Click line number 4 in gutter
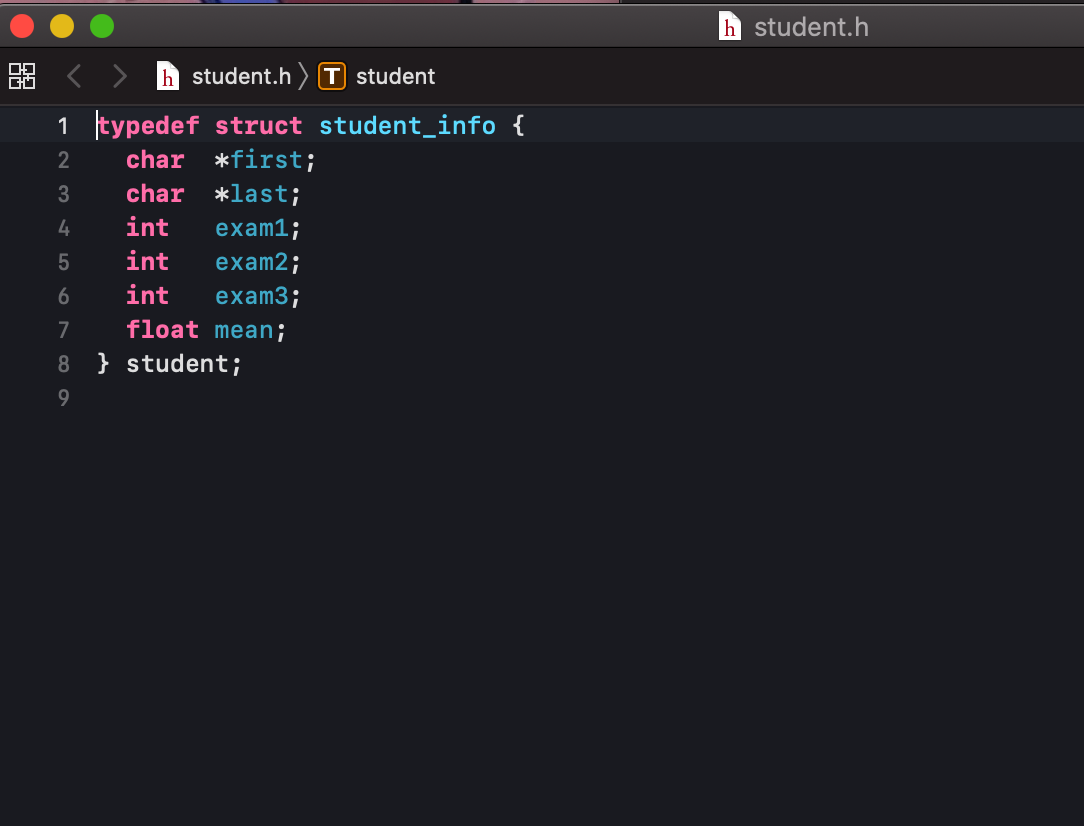 coord(64,228)
